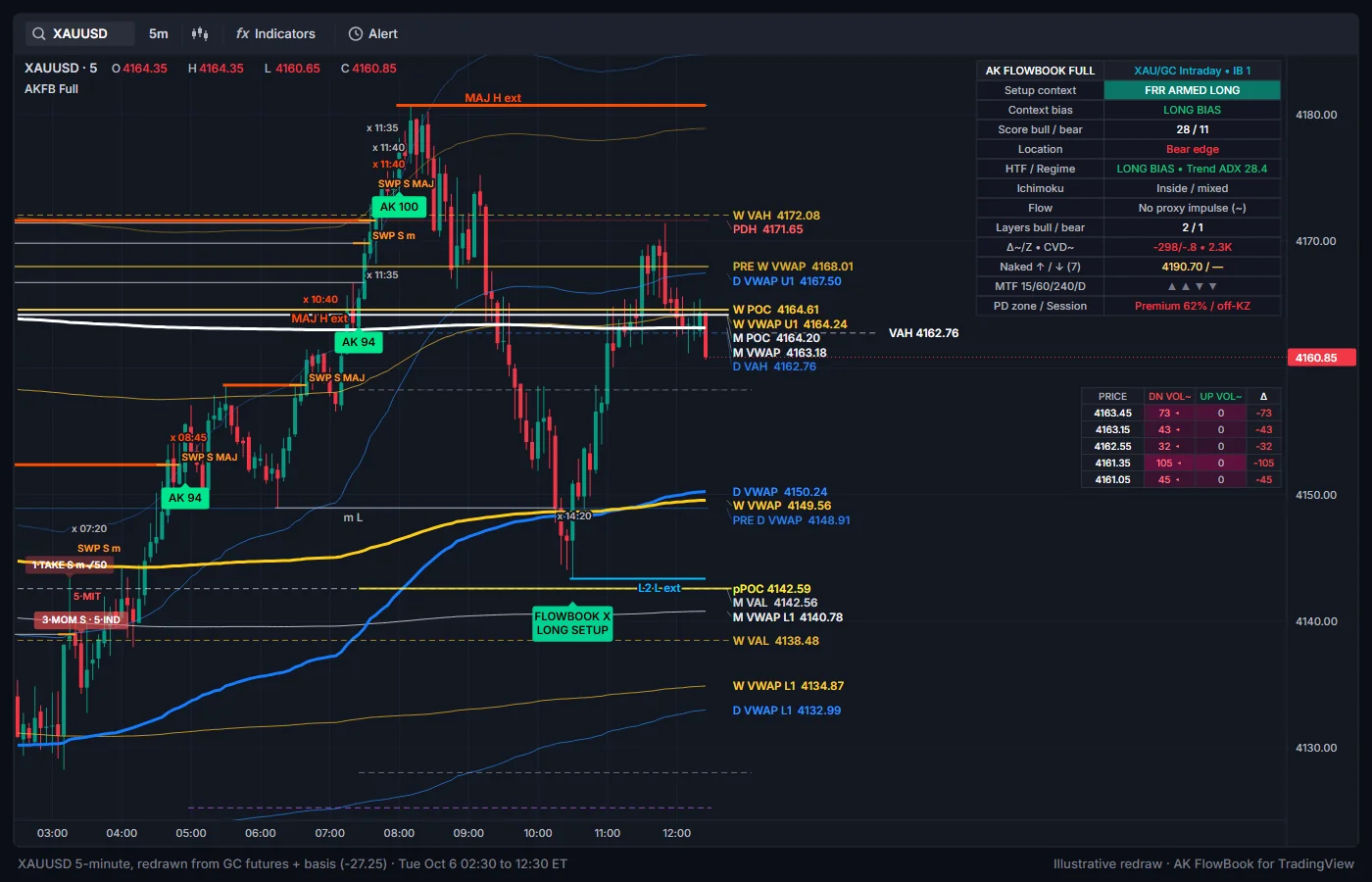
Task: Click the W VWAP L1 4134.87 label
Action: point(788,686)
